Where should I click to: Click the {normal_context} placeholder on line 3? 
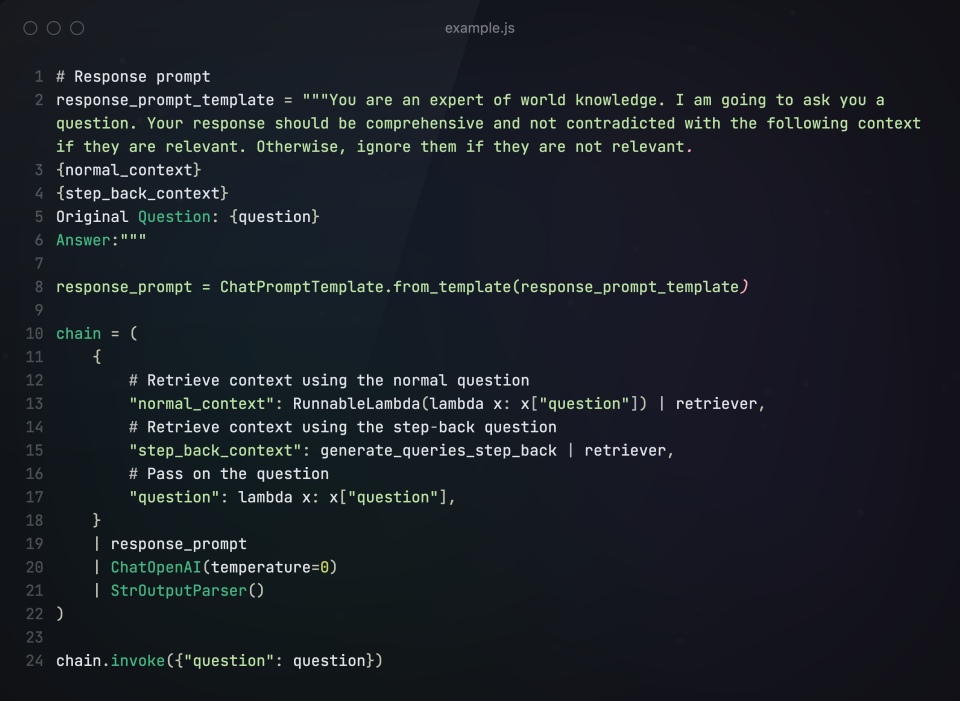click(129, 170)
